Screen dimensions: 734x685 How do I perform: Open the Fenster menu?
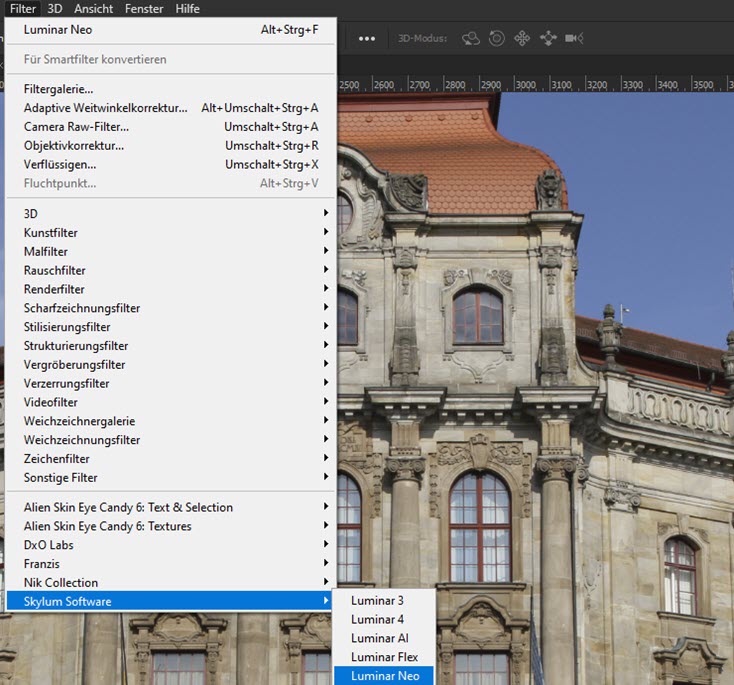click(144, 8)
